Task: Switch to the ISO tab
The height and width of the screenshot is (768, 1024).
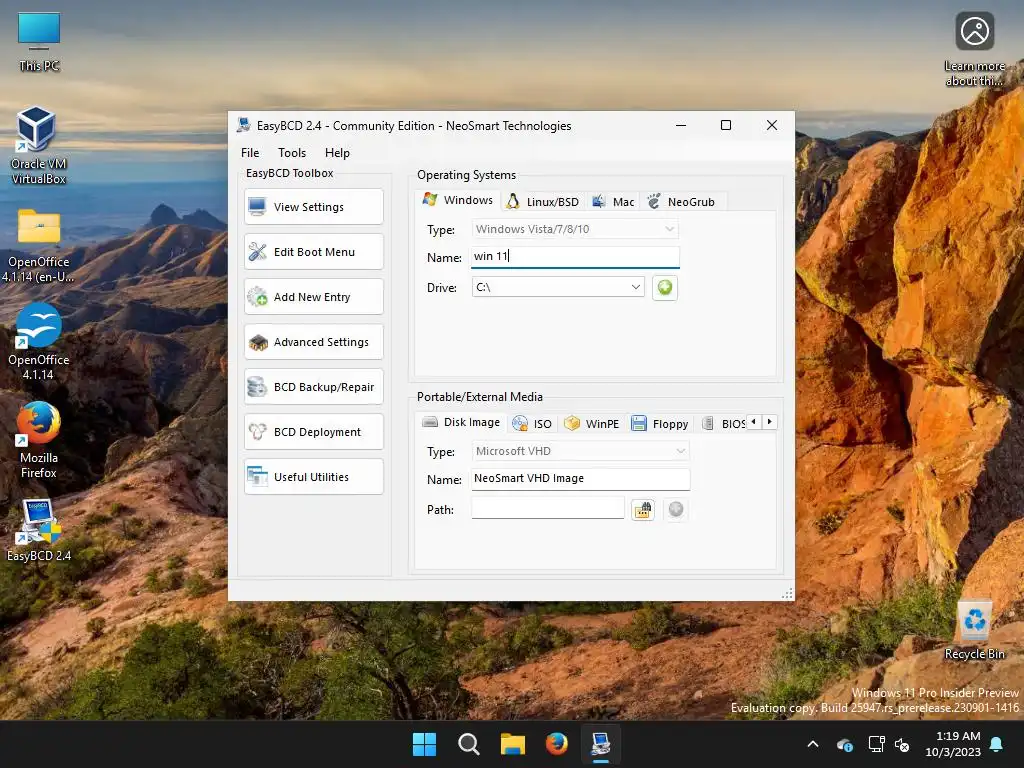Action: click(x=533, y=424)
